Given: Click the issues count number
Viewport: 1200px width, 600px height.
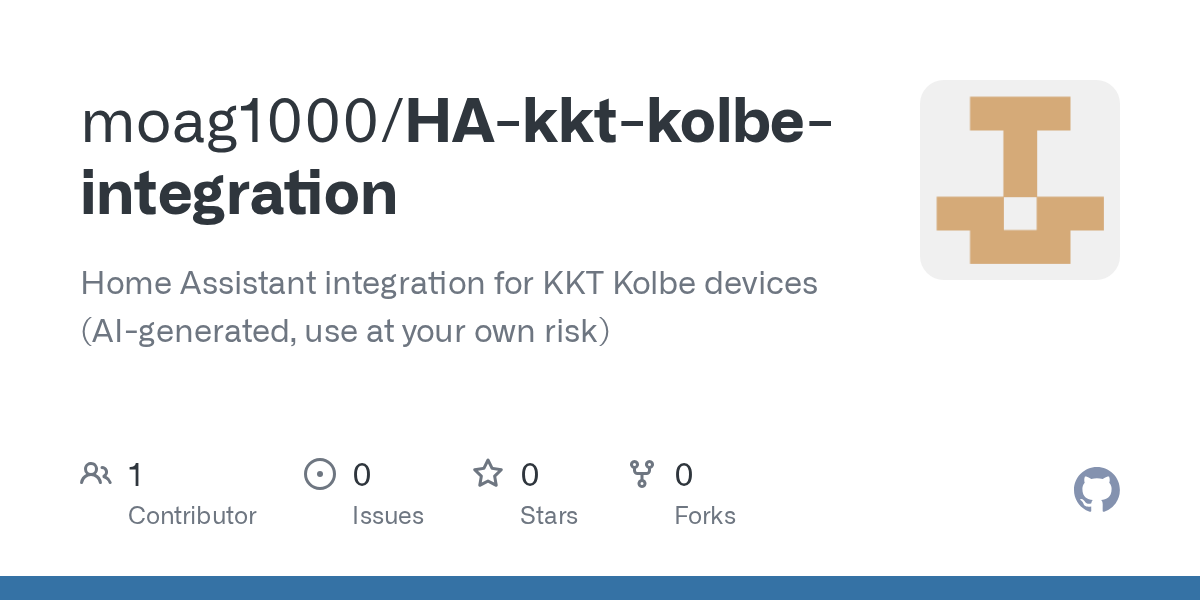Looking at the screenshot, I should coord(361,475).
